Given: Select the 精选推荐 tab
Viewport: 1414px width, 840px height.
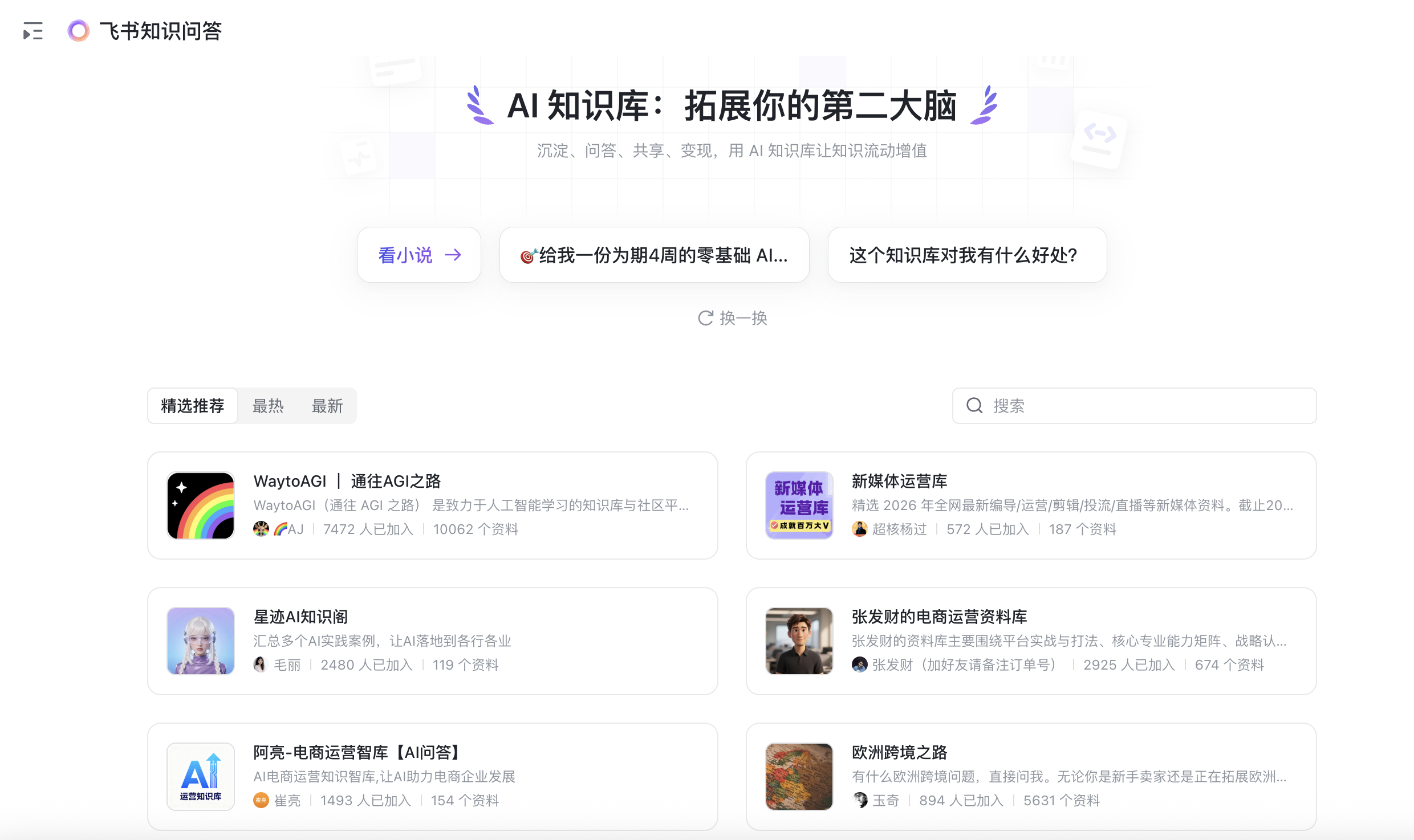Looking at the screenshot, I should tap(193, 406).
